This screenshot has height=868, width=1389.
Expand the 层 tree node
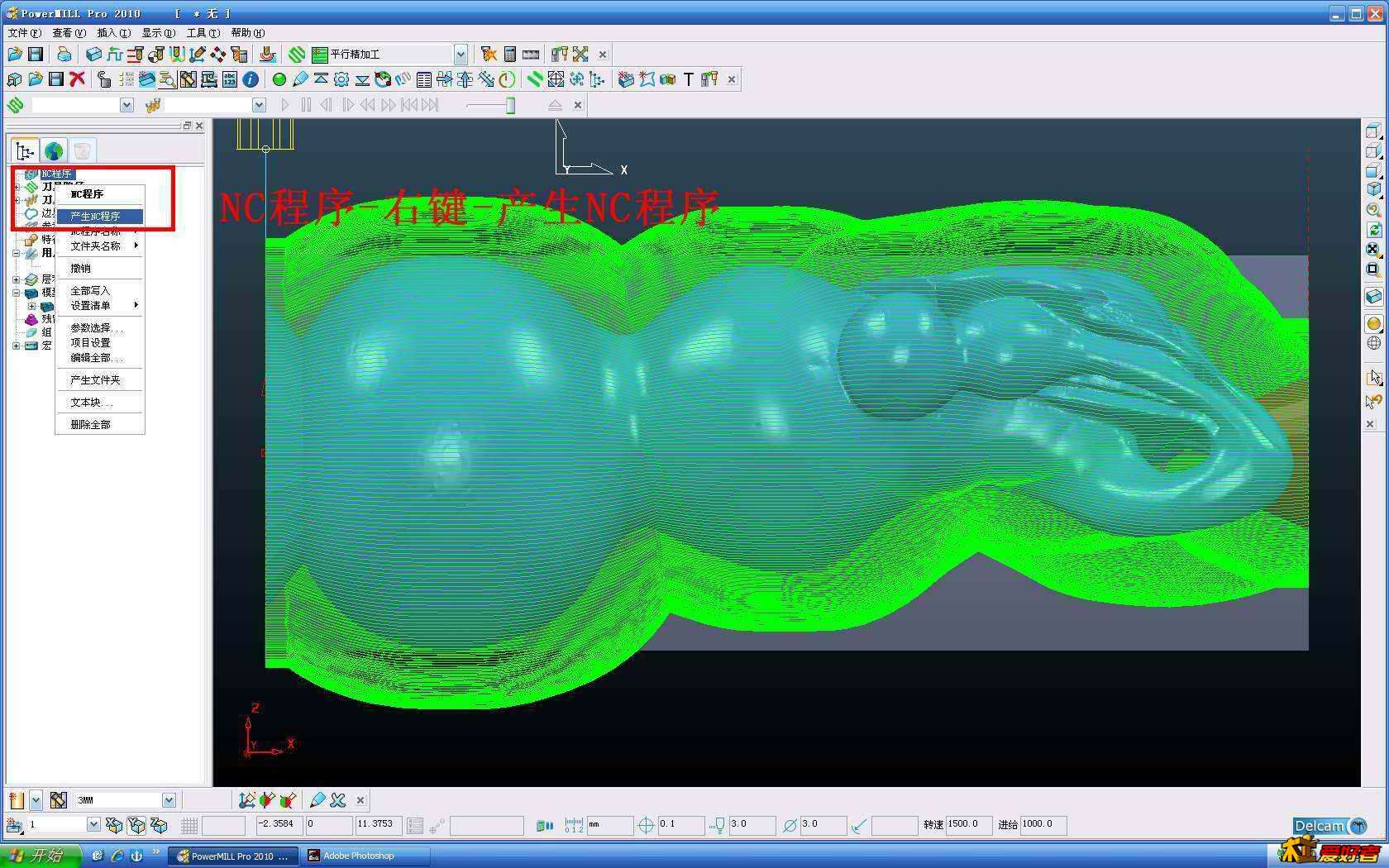[x=16, y=279]
